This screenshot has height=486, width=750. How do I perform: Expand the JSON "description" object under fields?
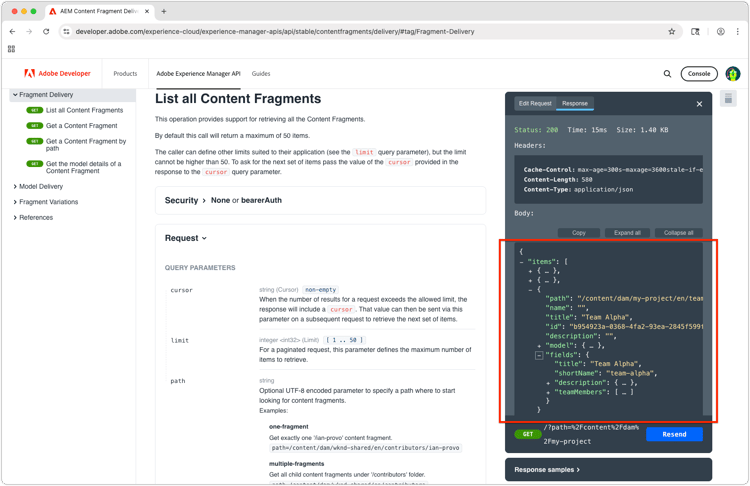tap(548, 383)
